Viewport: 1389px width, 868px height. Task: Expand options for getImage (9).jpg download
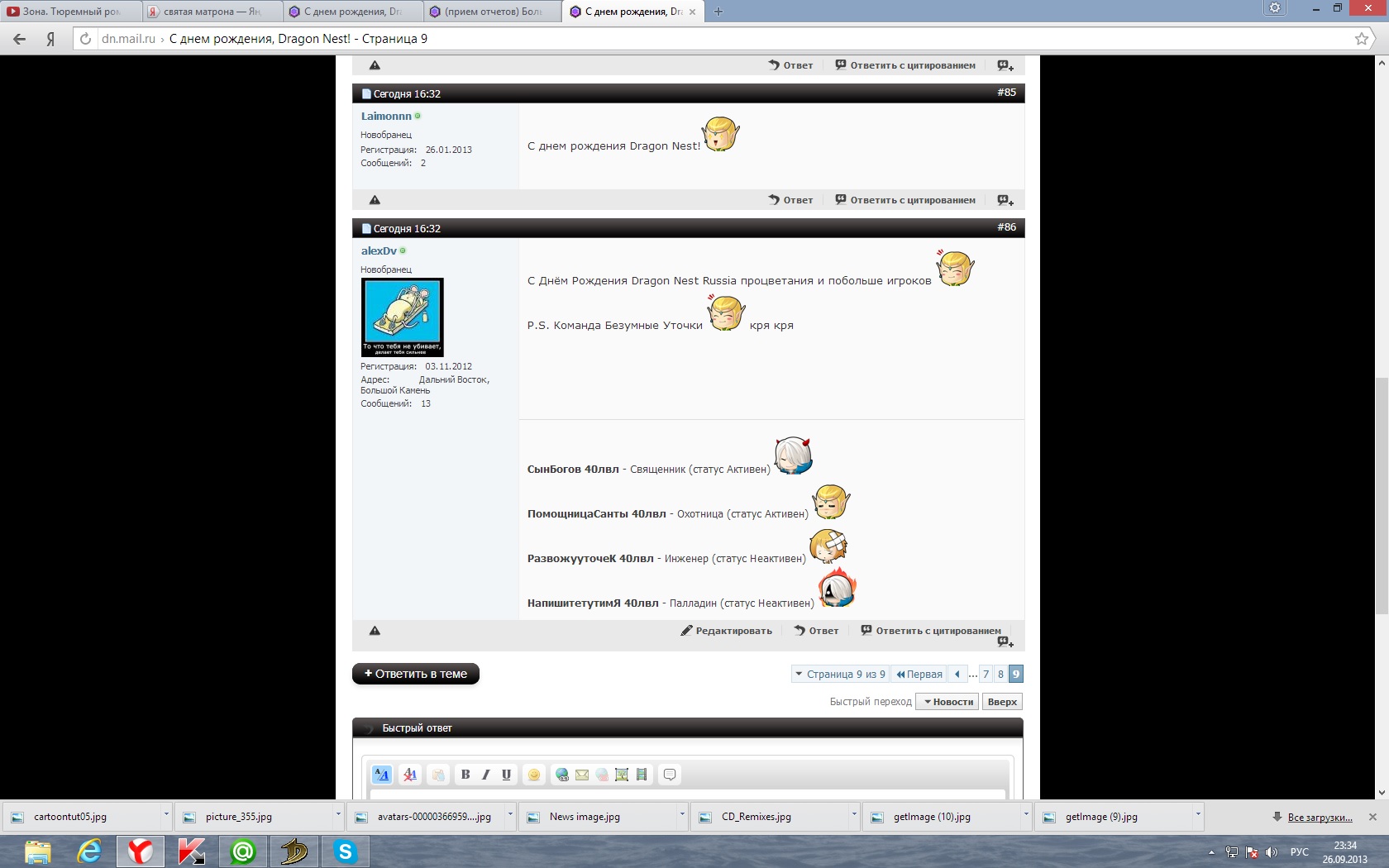pos(1198,816)
